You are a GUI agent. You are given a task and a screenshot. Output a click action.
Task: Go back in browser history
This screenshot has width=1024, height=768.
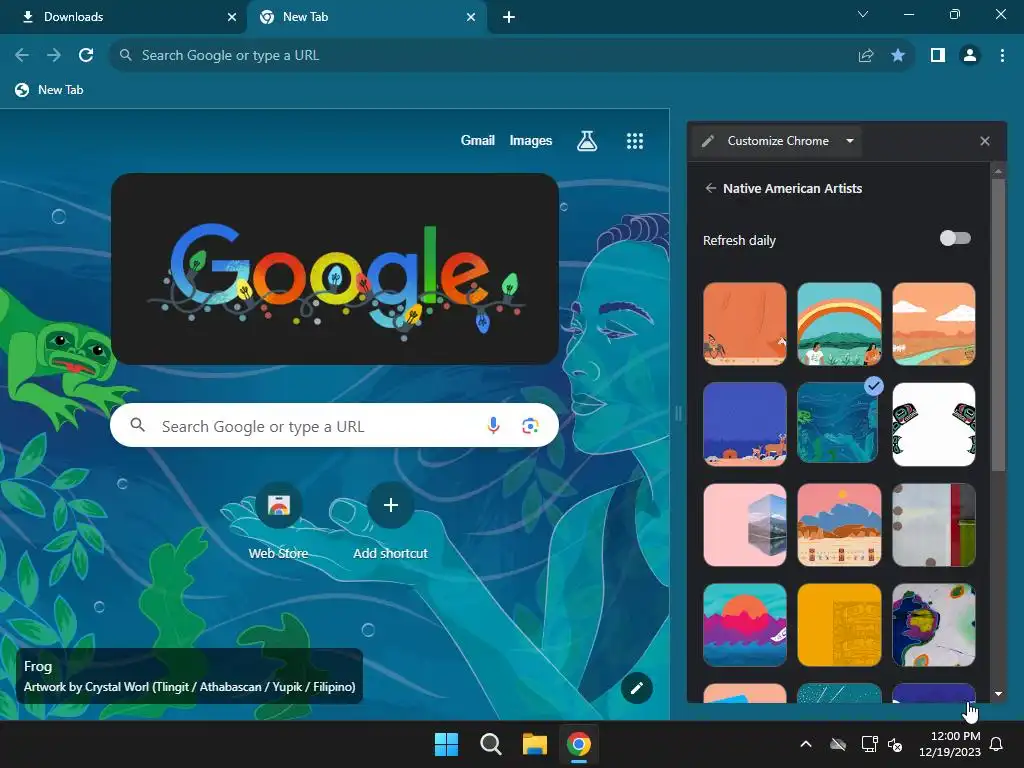click(22, 56)
